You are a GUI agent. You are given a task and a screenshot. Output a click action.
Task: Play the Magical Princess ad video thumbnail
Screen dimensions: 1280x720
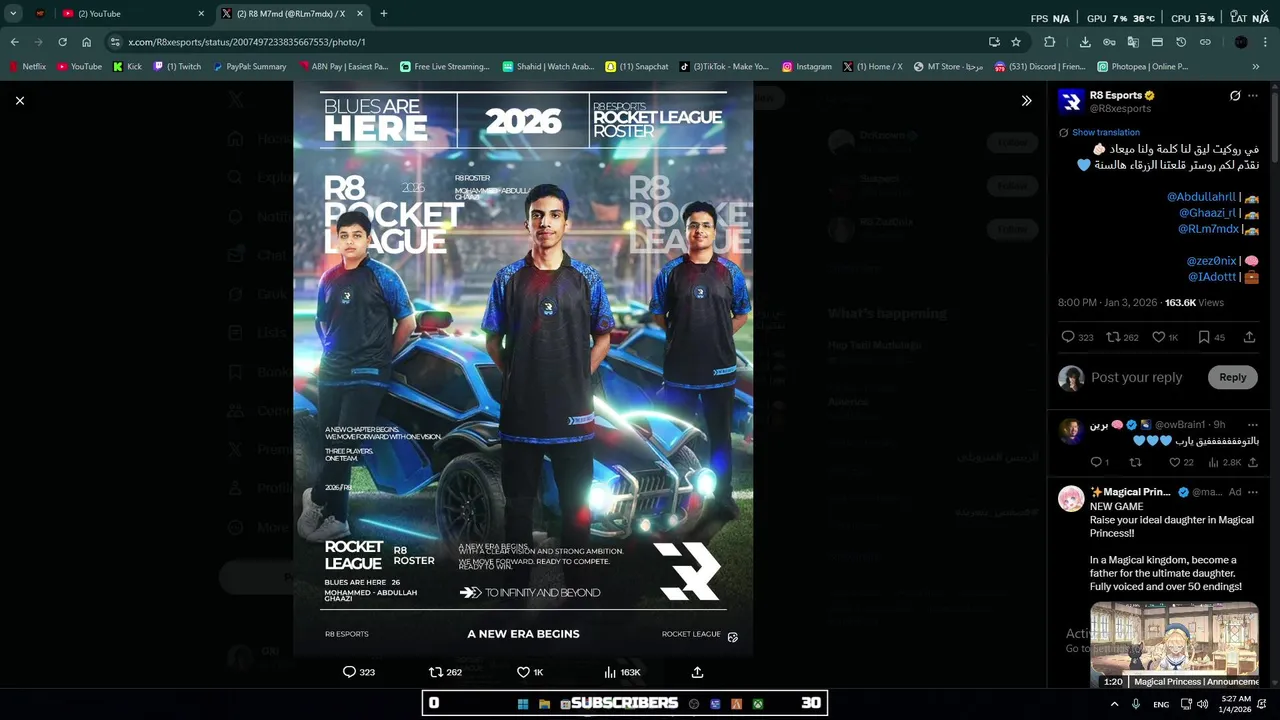1174,644
